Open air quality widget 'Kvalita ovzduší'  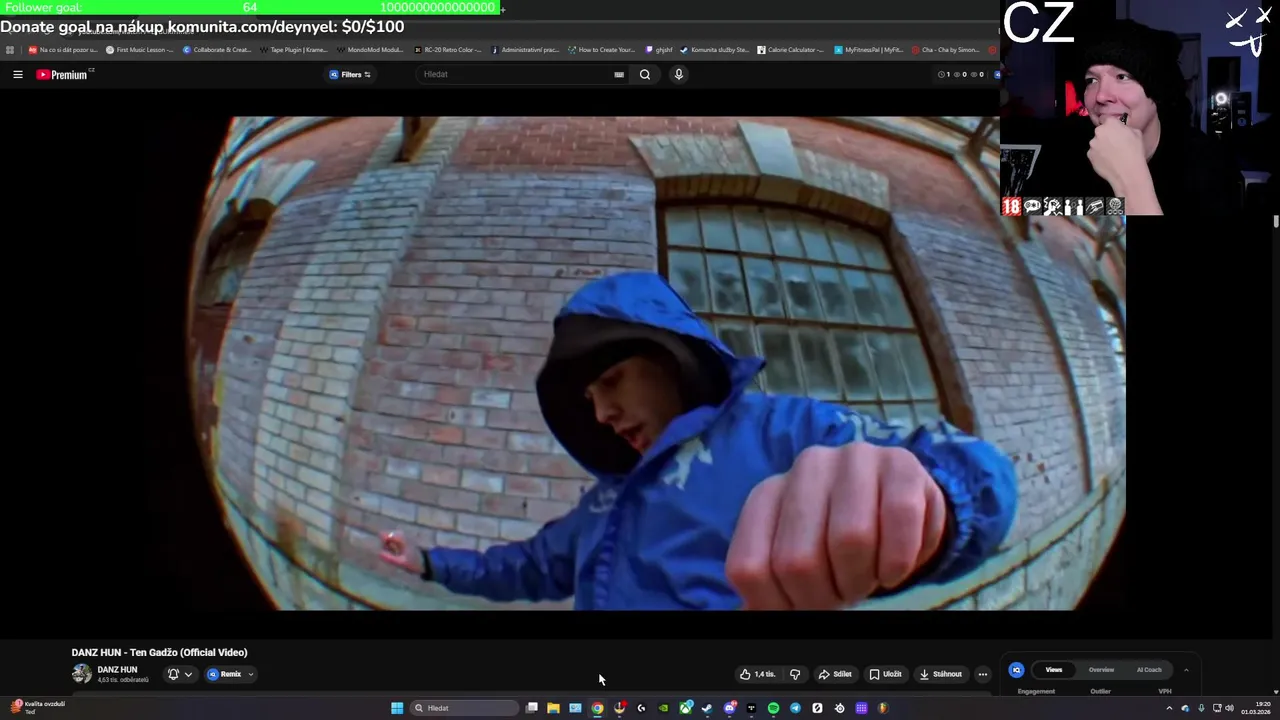(x=37, y=707)
